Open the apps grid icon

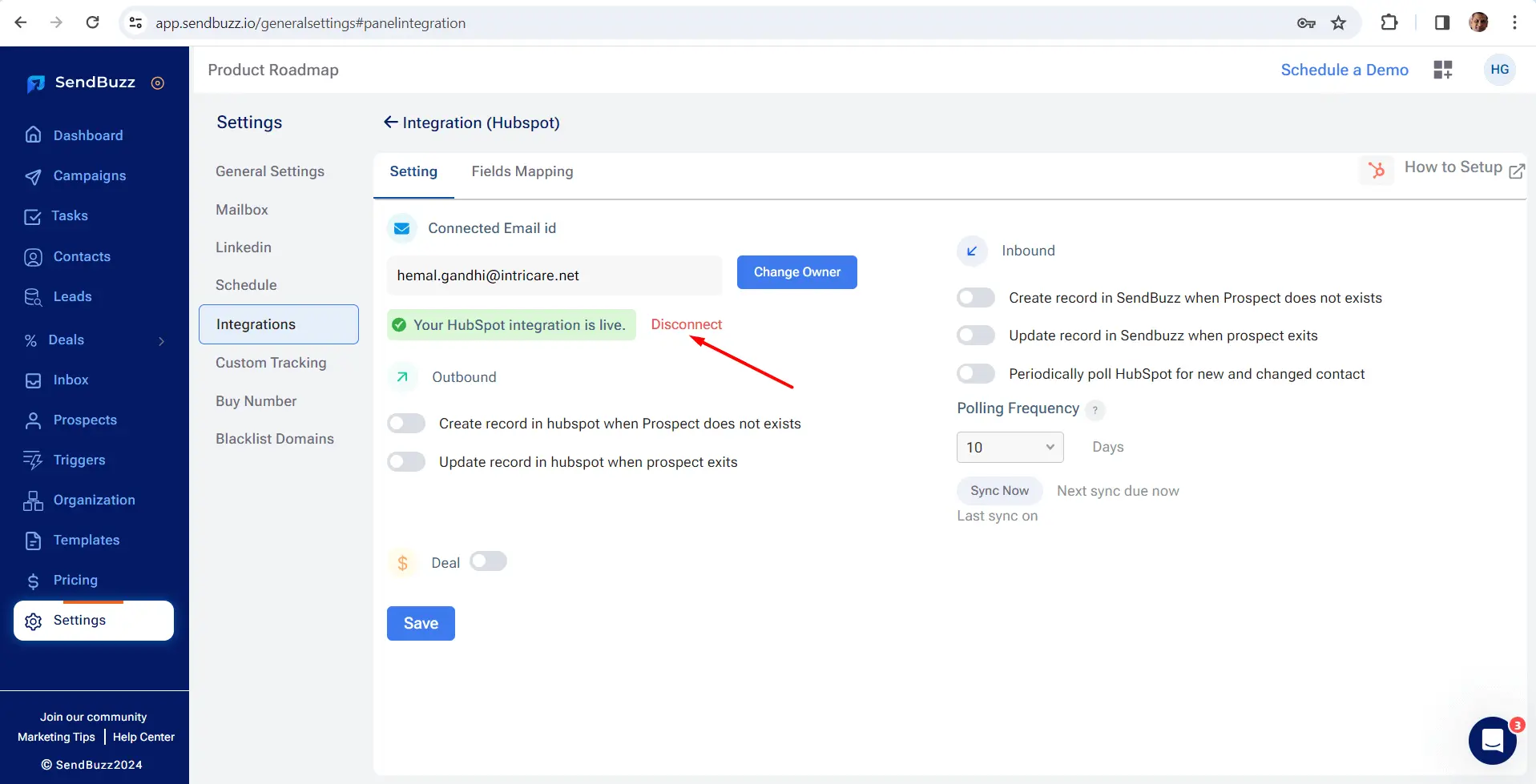point(1443,70)
